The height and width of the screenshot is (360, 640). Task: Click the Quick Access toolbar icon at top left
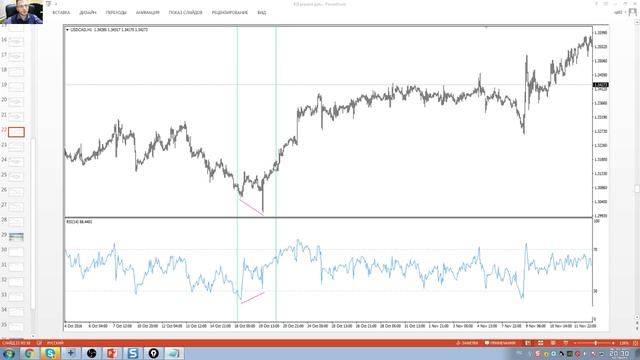point(49,4)
